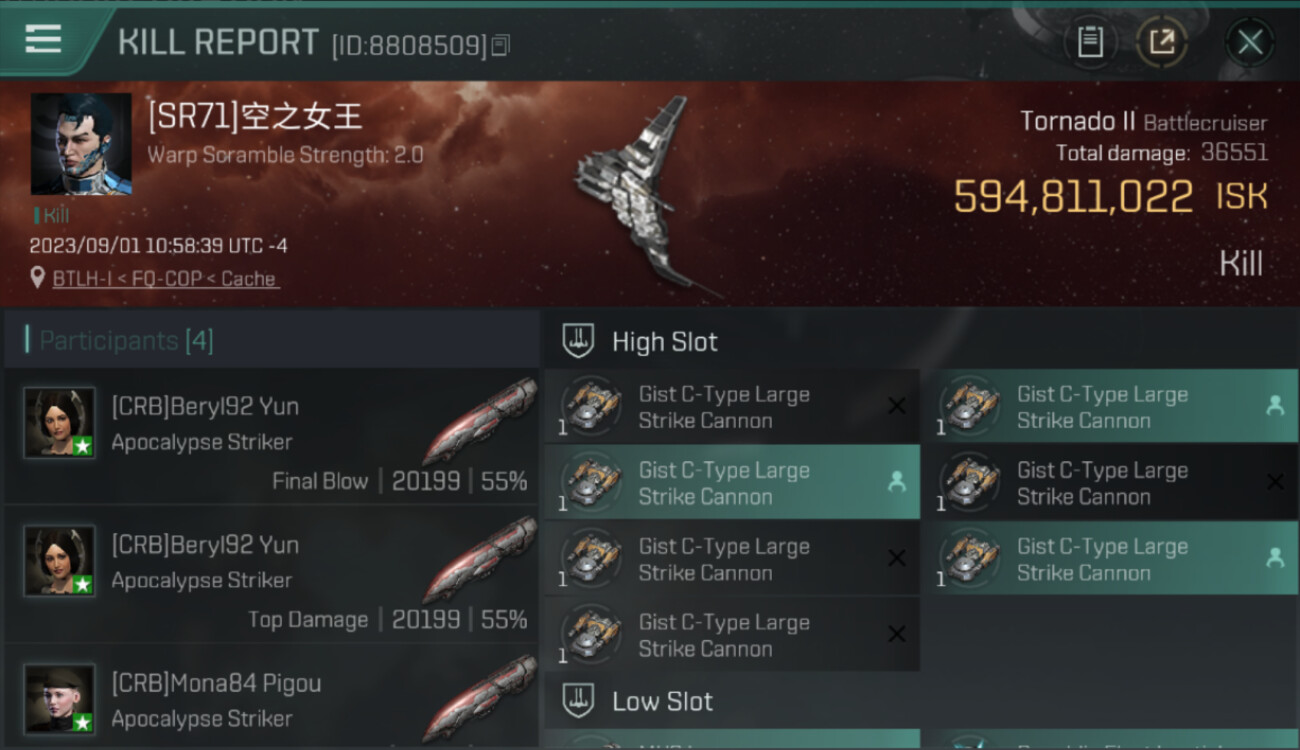Viewport: 1300px width, 750px height.
Task: Click the High Slot section header icon
Action: [x=578, y=341]
